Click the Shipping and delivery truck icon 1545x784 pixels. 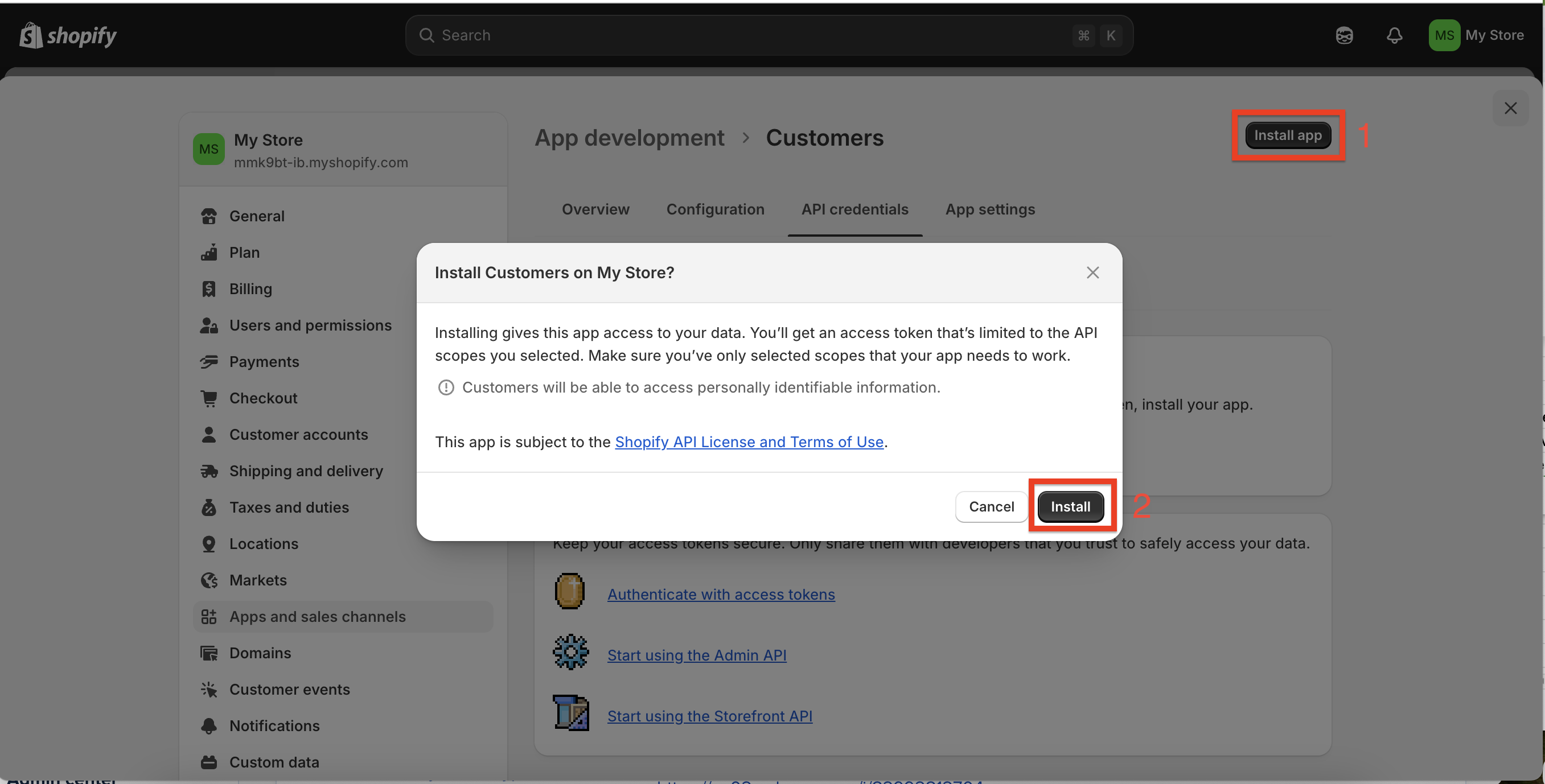(209, 471)
